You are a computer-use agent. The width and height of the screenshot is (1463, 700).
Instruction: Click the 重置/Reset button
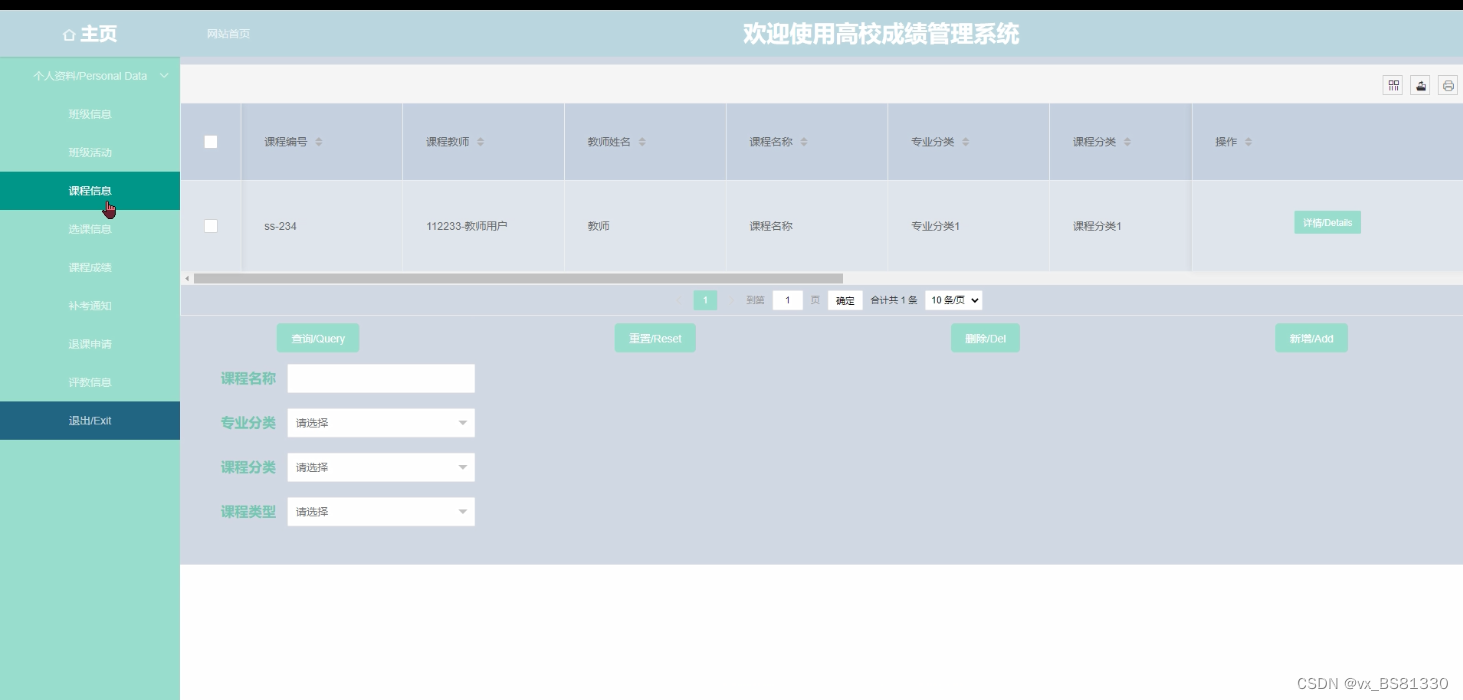[x=655, y=338]
